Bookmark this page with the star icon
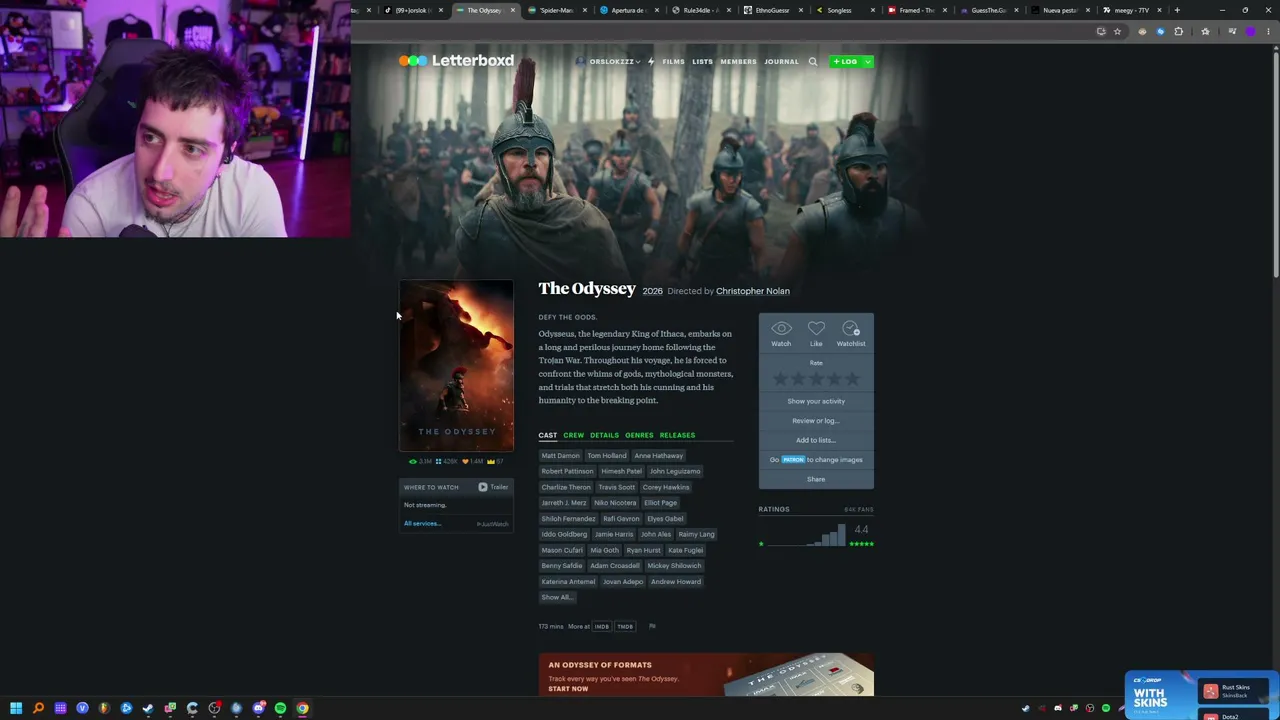This screenshot has width=1280, height=720. click(1117, 32)
